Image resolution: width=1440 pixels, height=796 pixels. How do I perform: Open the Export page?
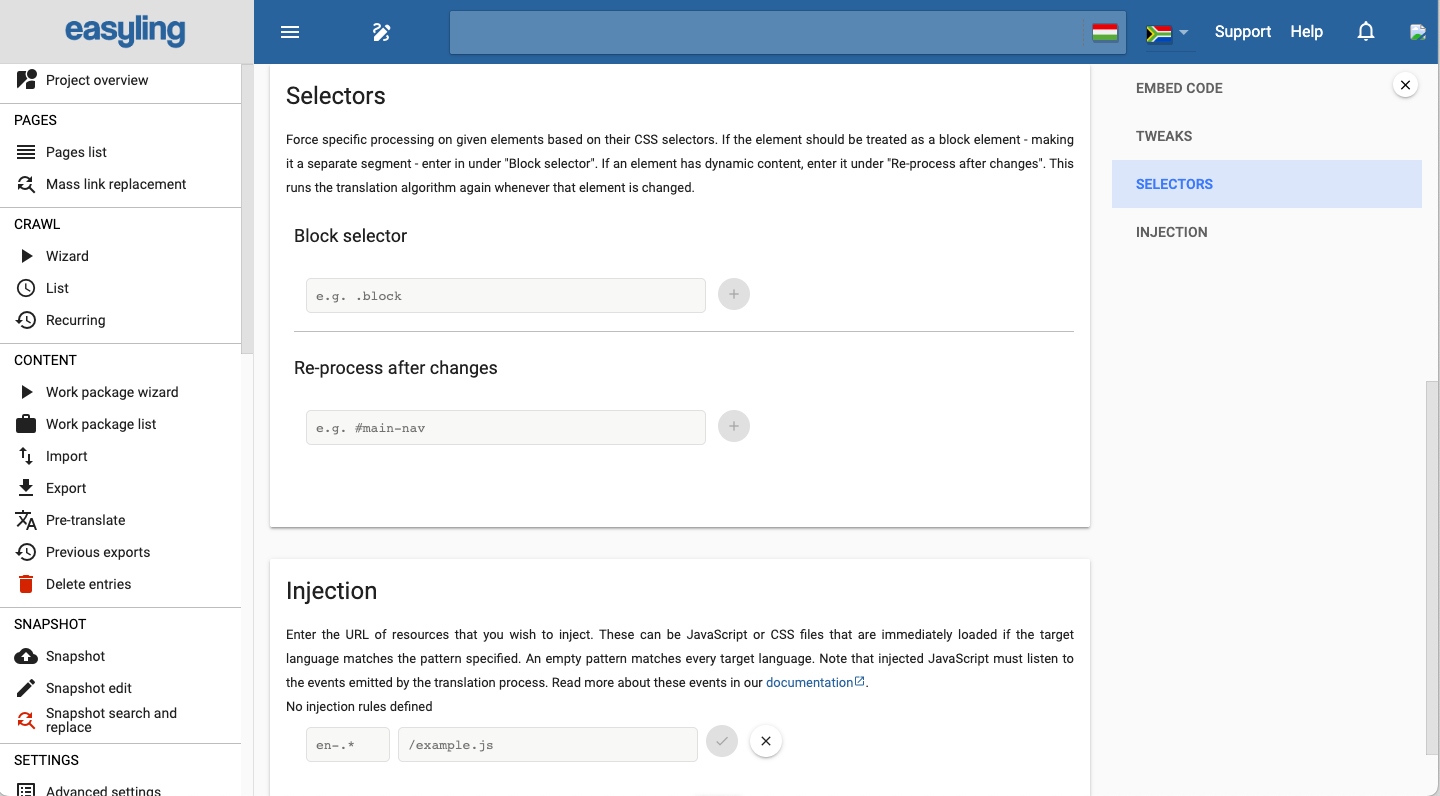66,488
